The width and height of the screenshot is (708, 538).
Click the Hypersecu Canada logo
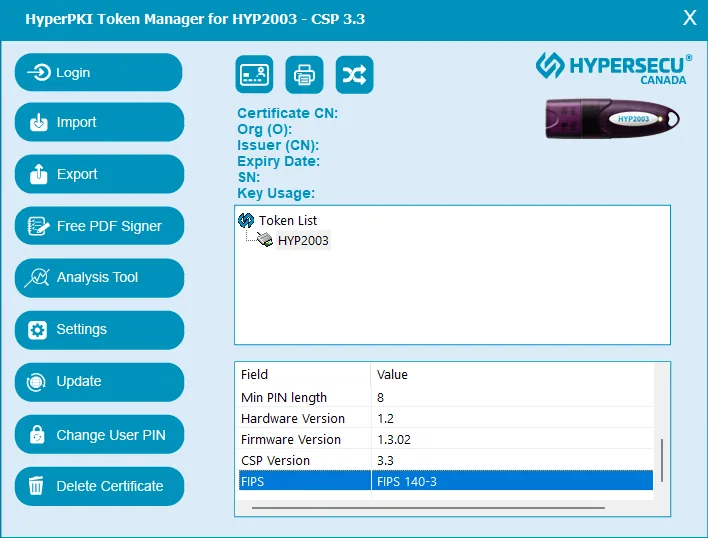pyautogui.click(x=614, y=68)
